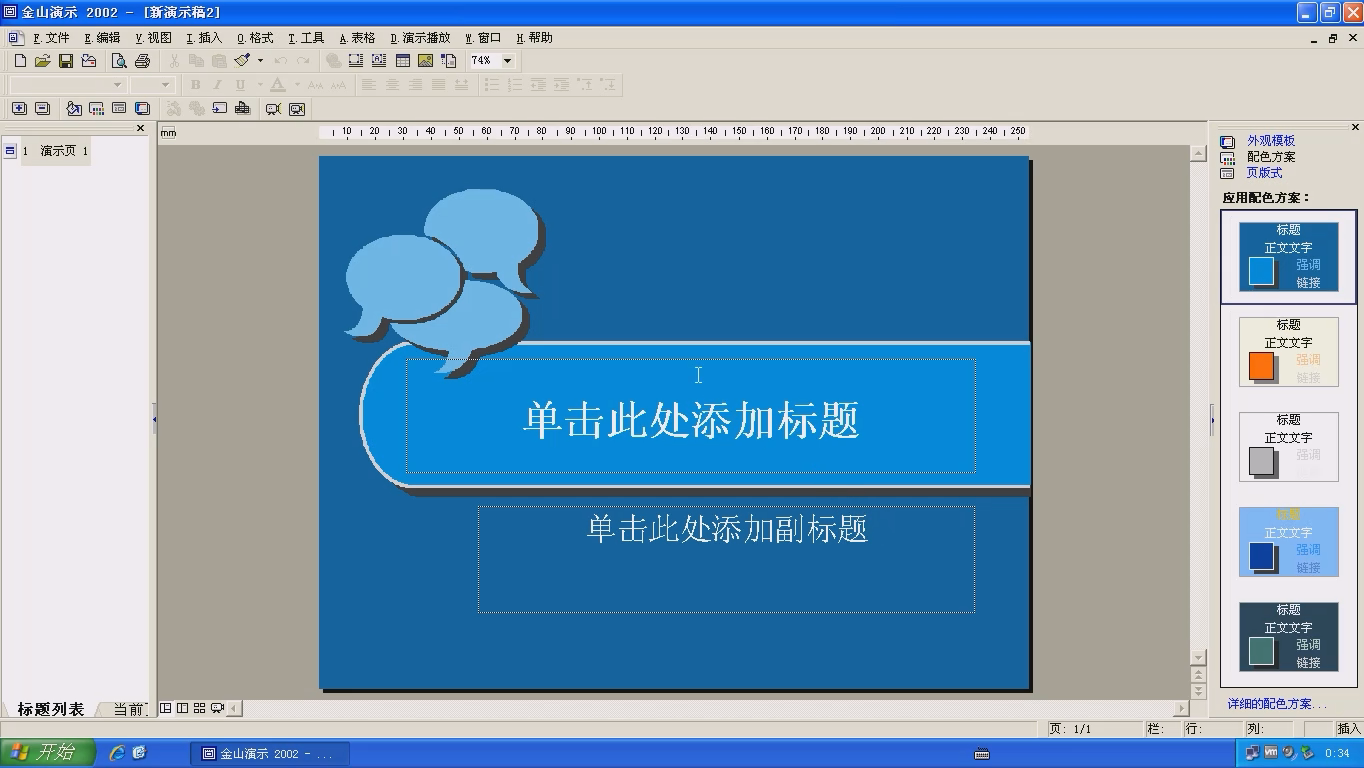1364x768 pixels.
Task: Start the slideshow with the projector icon
Action: 273,109
